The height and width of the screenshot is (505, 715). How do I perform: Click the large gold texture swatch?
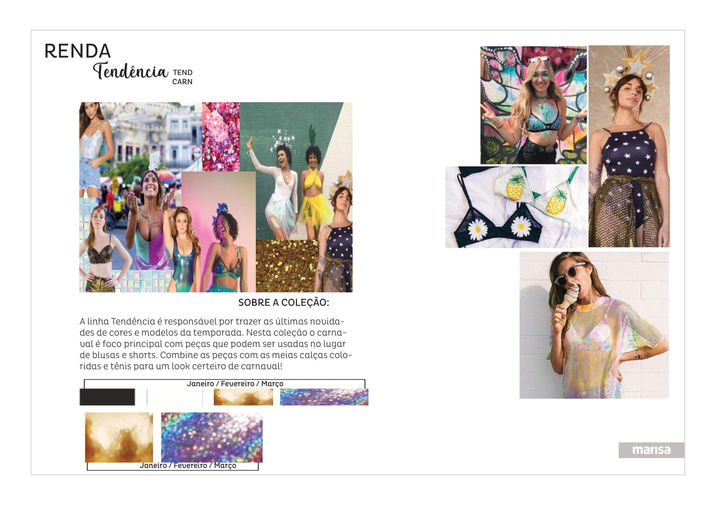coord(119,437)
